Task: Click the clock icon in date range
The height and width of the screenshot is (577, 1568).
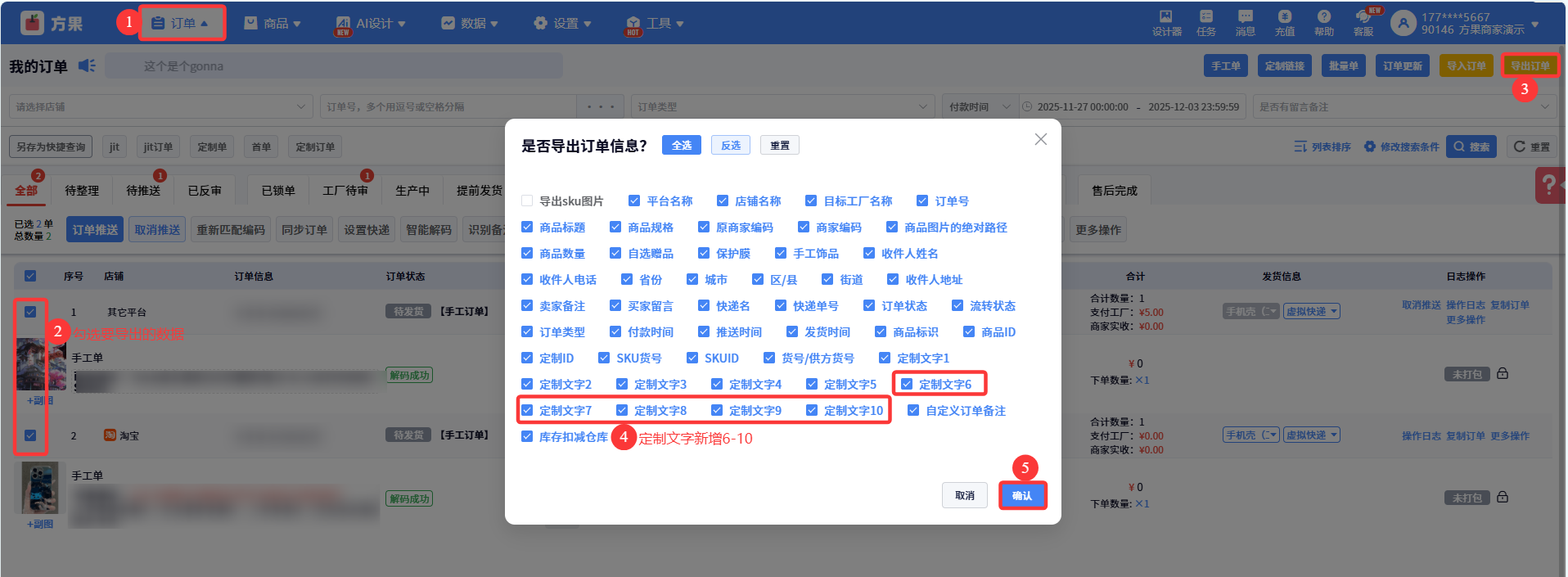Action: click(1027, 106)
